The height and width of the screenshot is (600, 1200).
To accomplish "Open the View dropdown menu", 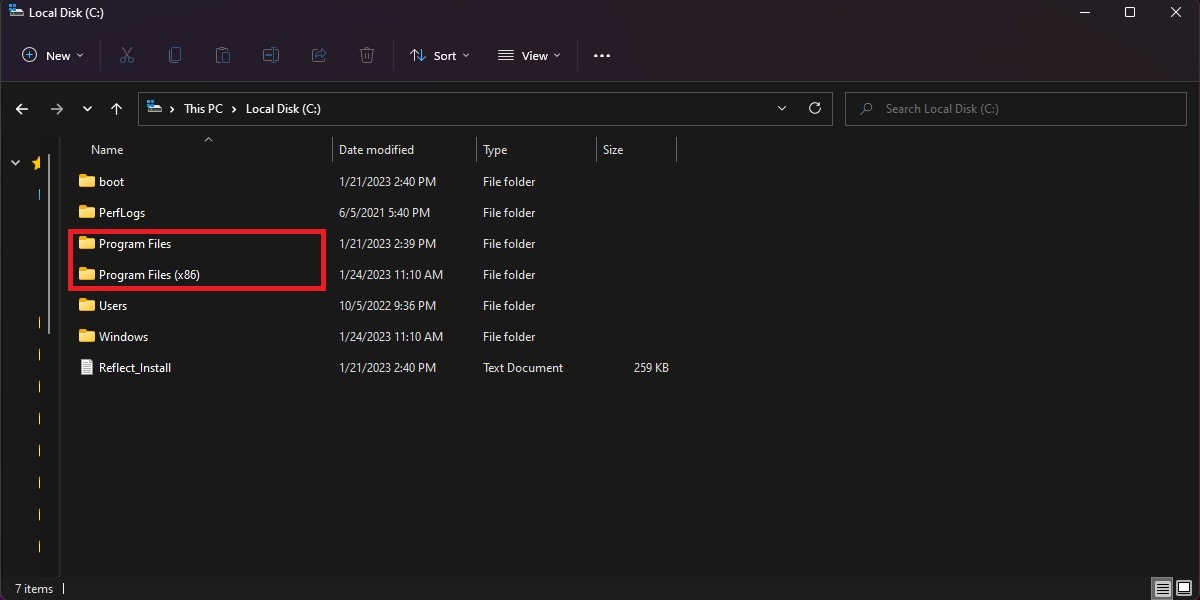I will click(529, 55).
